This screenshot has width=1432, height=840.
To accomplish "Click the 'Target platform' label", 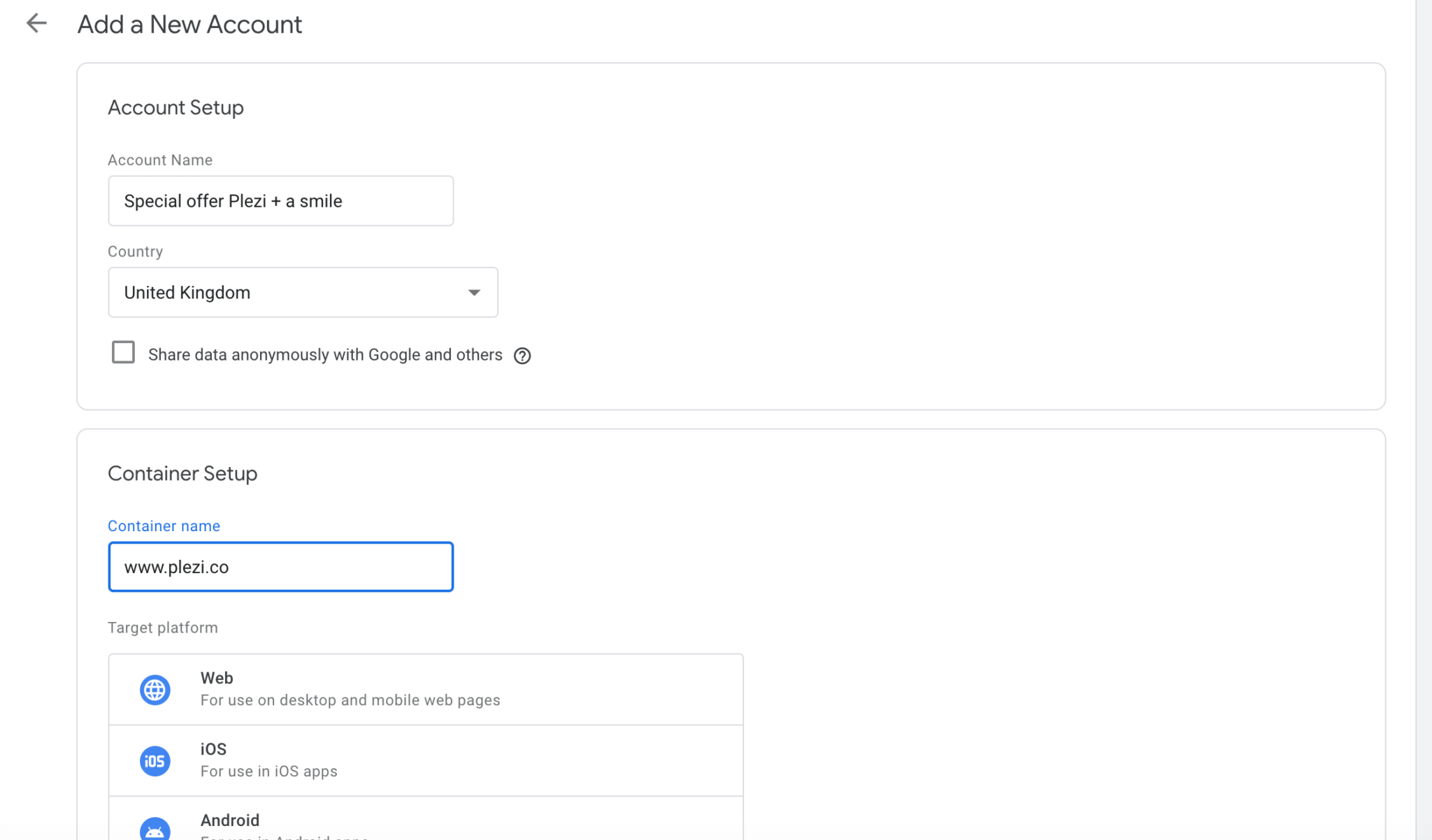I will pyautogui.click(x=163, y=628).
